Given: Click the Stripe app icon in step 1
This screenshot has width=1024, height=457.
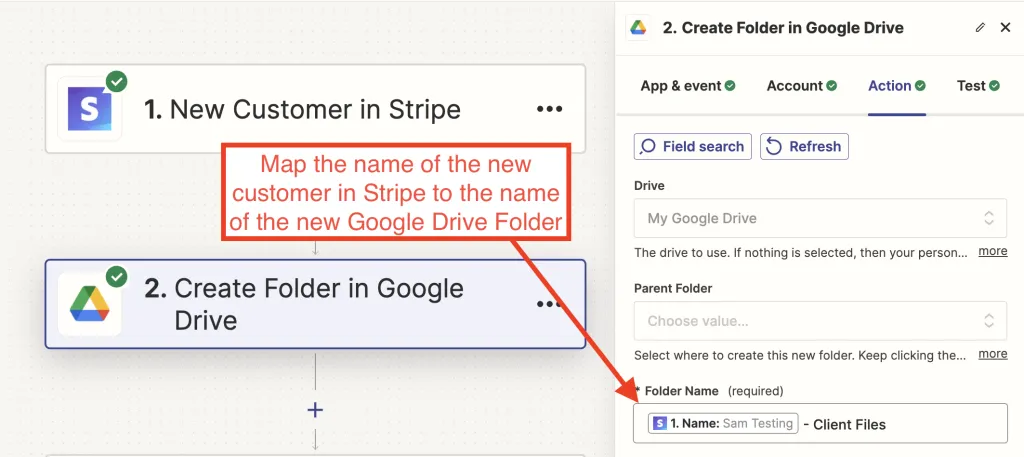Looking at the screenshot, I should (89, 108).
